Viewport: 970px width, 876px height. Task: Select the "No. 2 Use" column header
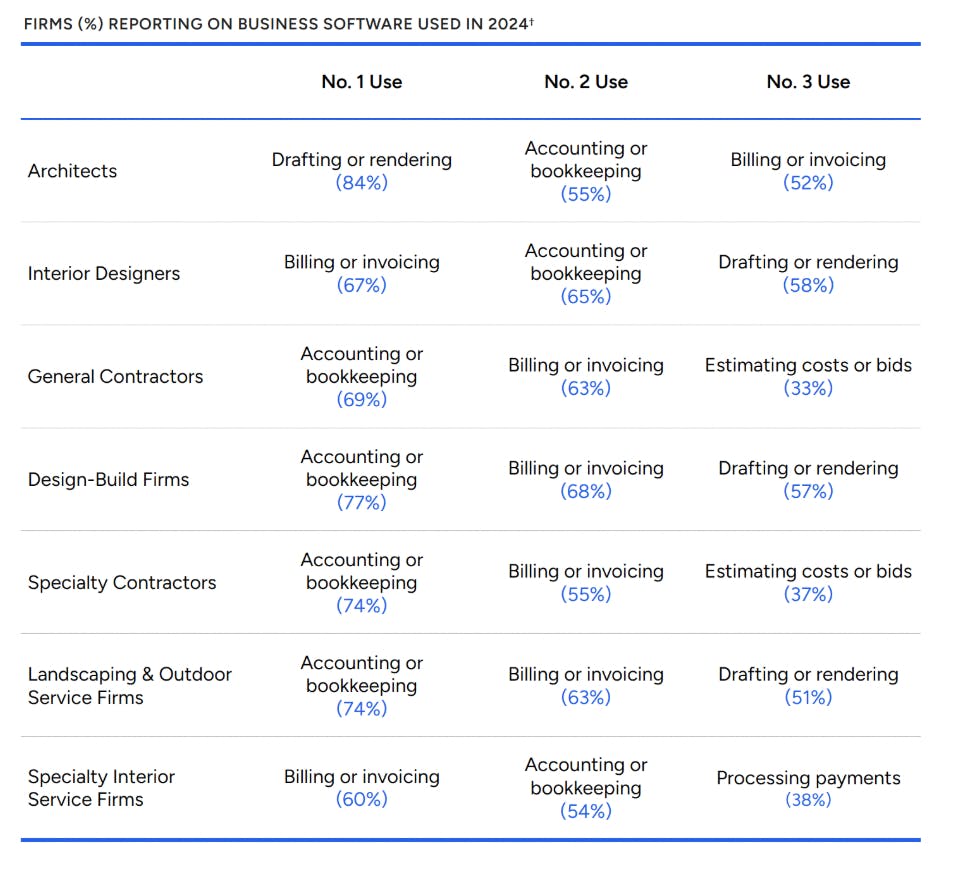pos(586,82)
